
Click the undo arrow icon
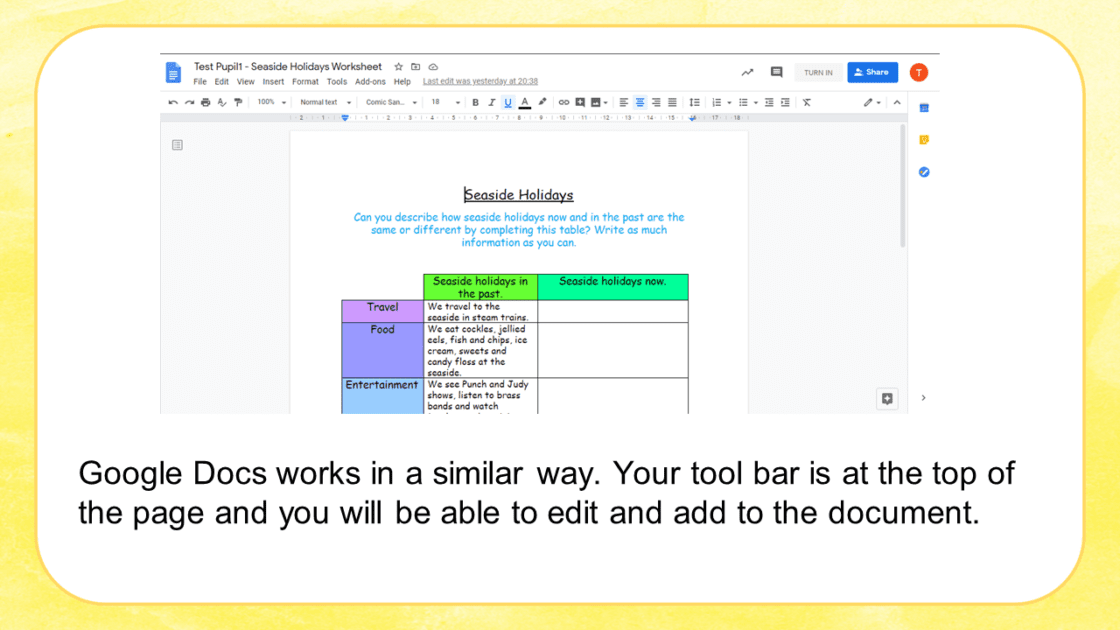click(x=173, y=102)
